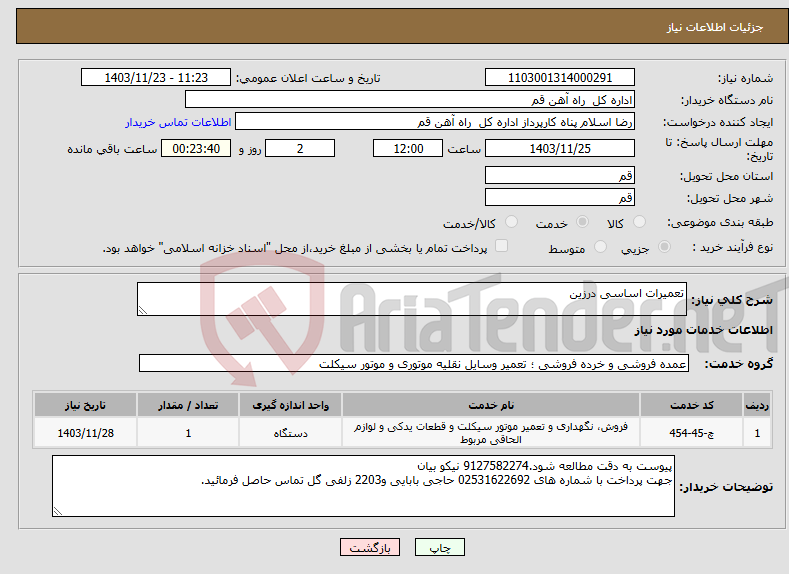
Task: Click the بازگشت (back) button
Action: pyautogui.click(x=370, y=547)
